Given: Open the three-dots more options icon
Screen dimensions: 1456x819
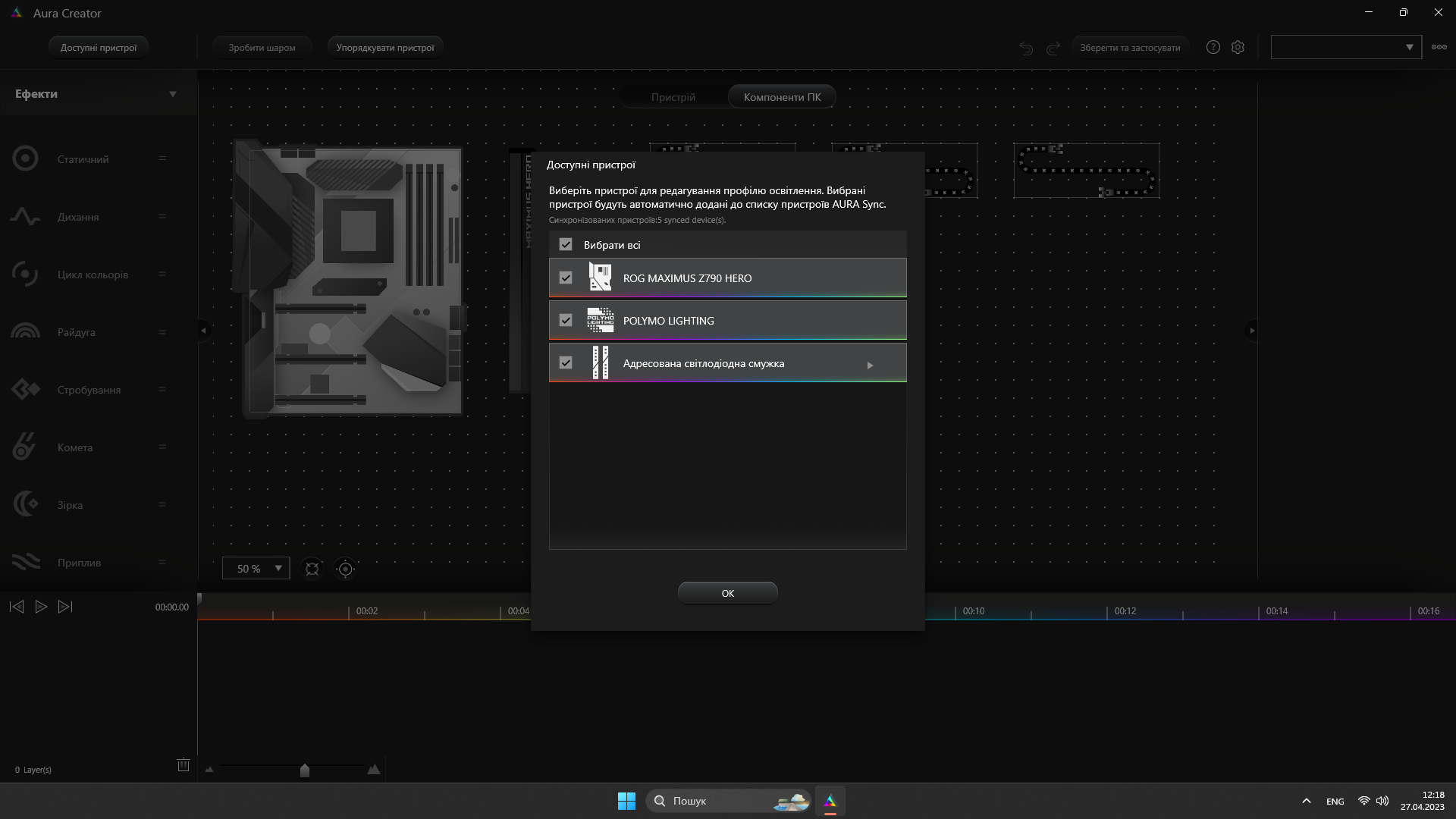Looking at the screenshot, I should (1439, 47).
